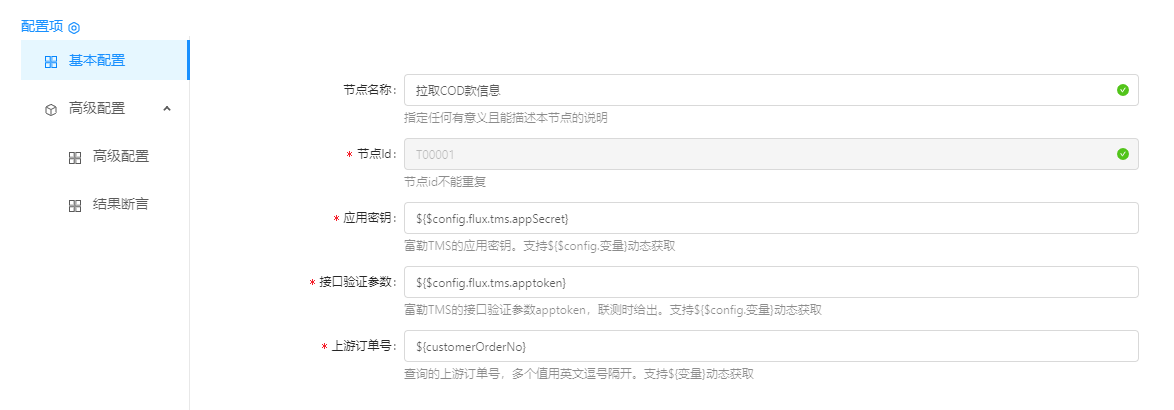Click the cube icon beside 高级配置

tap(51, 109)
